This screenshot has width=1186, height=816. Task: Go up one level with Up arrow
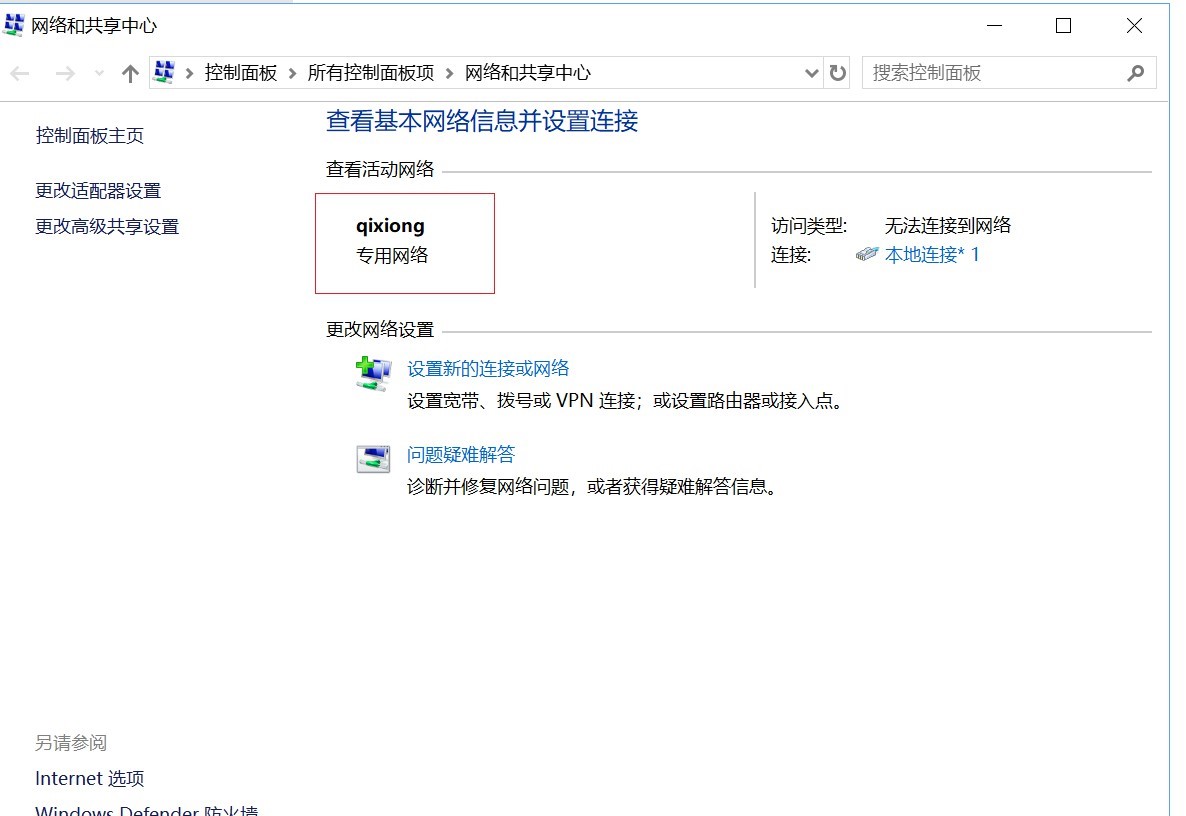[130, 73]
